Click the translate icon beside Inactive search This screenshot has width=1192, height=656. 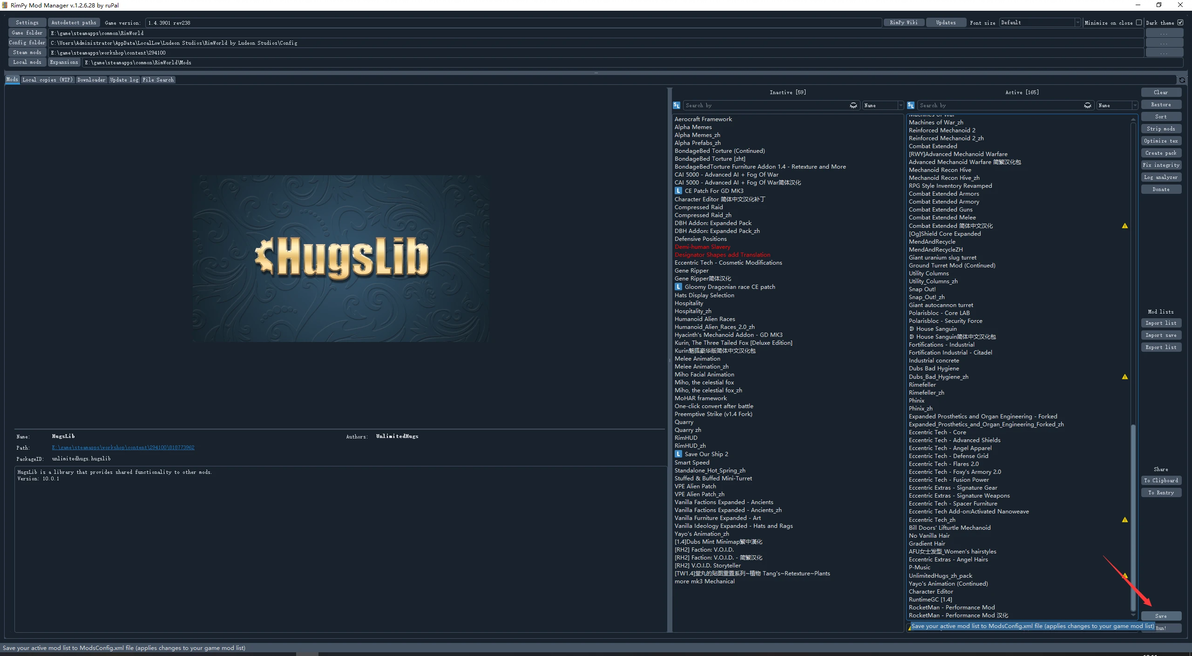click(677, 106)
